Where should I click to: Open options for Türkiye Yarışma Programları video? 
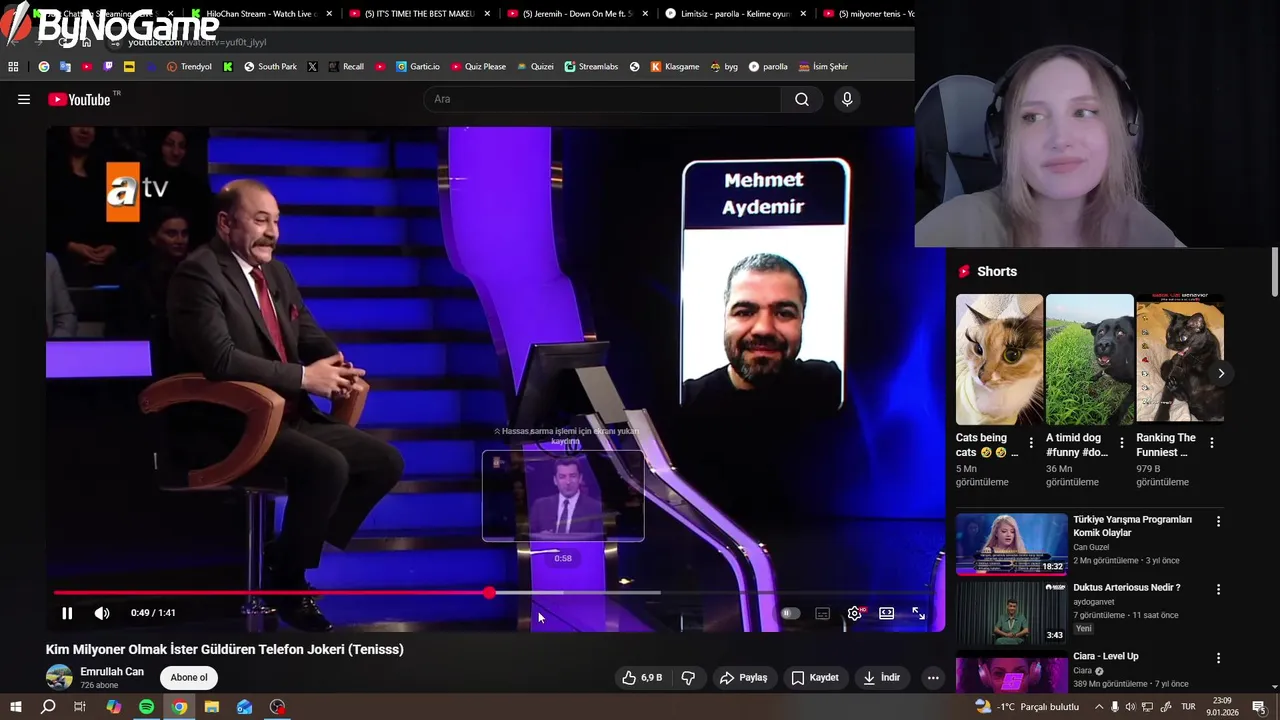tap(1218, 521)
